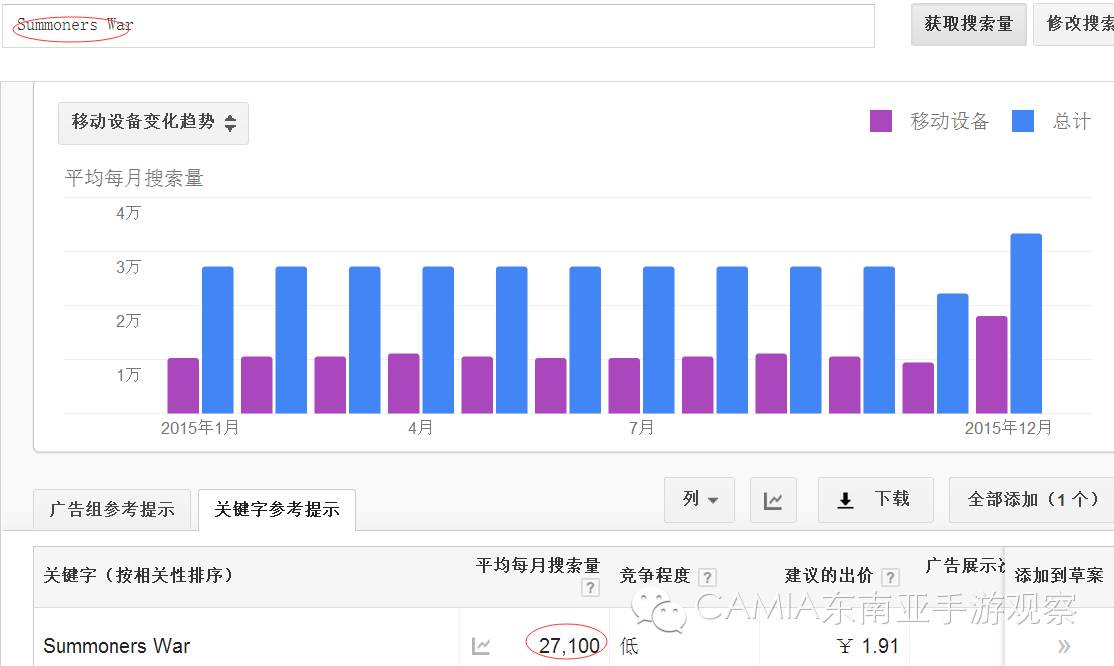This screenshot has width=1114, height=666.
Task: Click the 全部添加 (1 个) button
Action: 1032,500
